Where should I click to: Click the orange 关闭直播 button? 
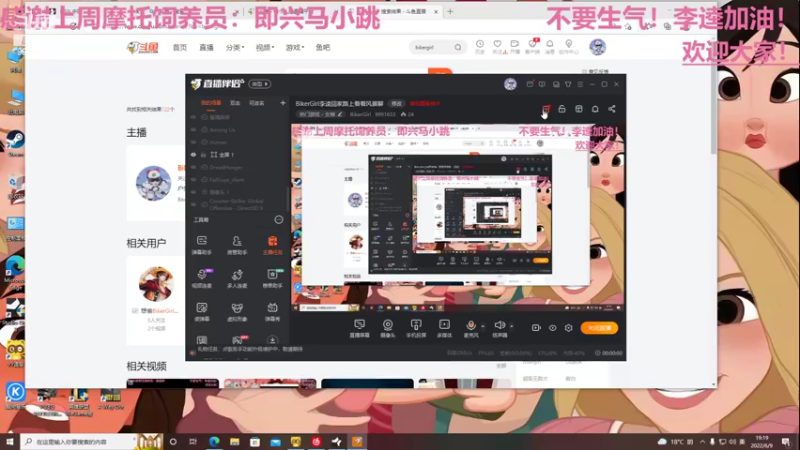point(599,328)
